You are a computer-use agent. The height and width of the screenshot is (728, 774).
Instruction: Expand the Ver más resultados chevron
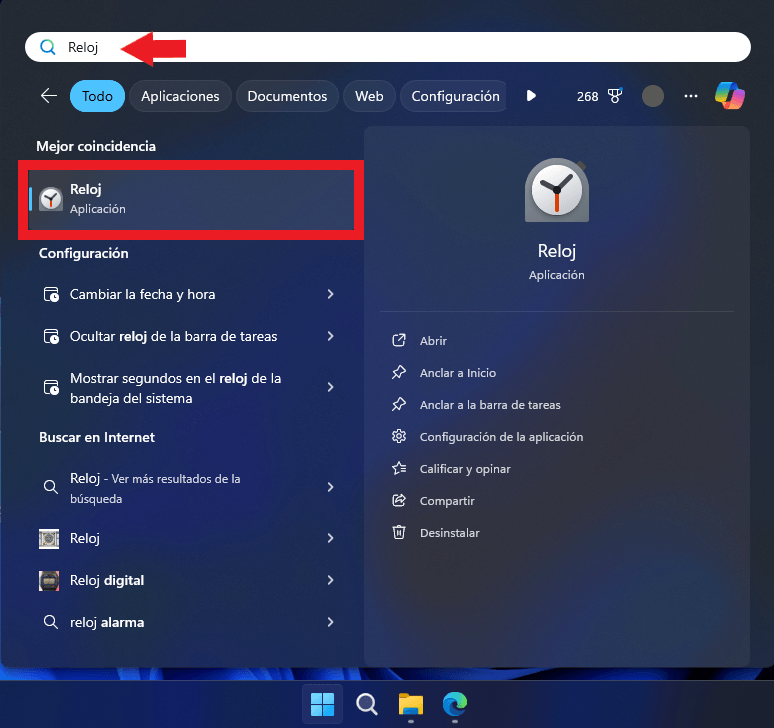pyautogui.click(x=330, y=487)
